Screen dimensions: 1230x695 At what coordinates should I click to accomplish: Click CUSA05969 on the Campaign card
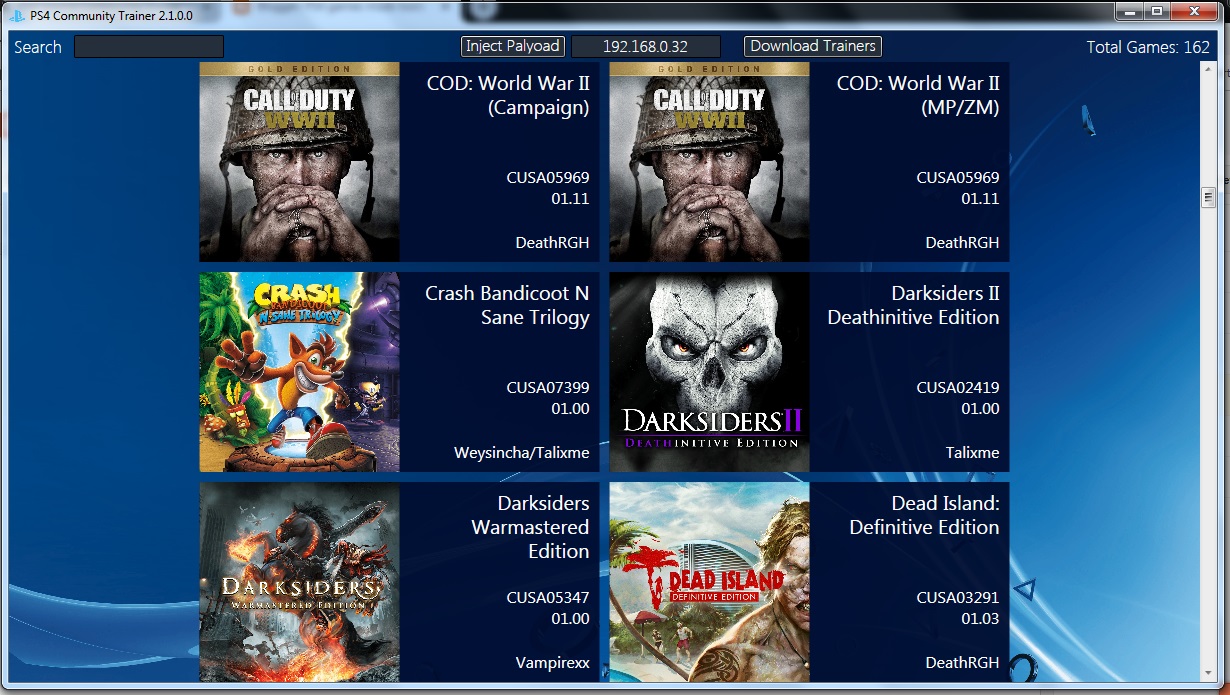(x=548, y=178)
